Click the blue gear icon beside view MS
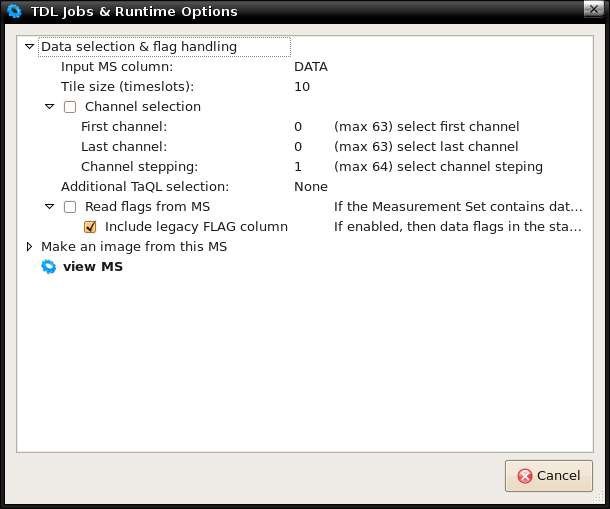610x509 pixels. pyautogui.click(x=49, y=267)
